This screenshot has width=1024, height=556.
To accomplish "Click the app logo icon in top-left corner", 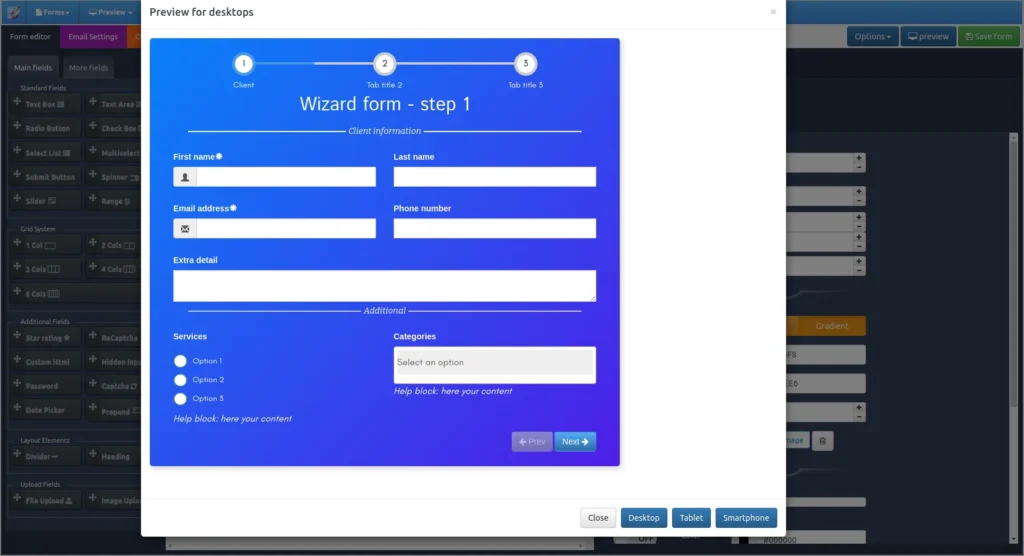I will pyautogui.click(x=13, y=12).
